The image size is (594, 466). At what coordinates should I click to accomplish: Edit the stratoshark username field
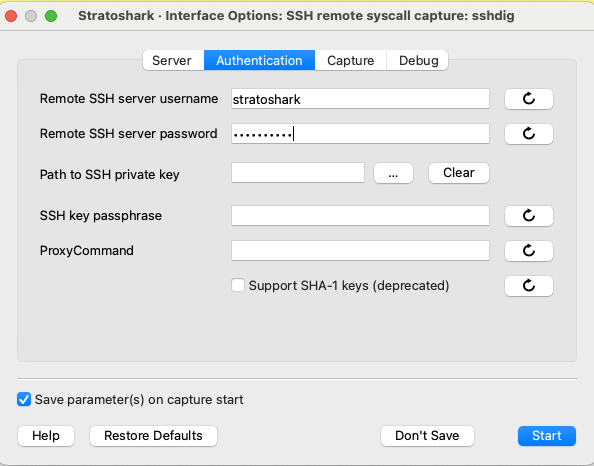tap(360, 99)
